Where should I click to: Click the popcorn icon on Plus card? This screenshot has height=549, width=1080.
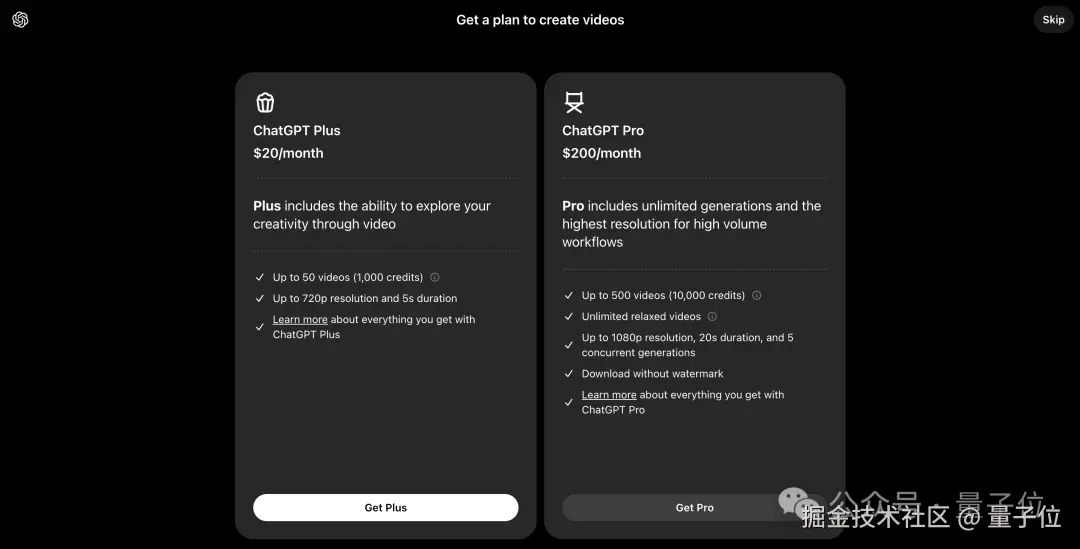coord(265,102)
